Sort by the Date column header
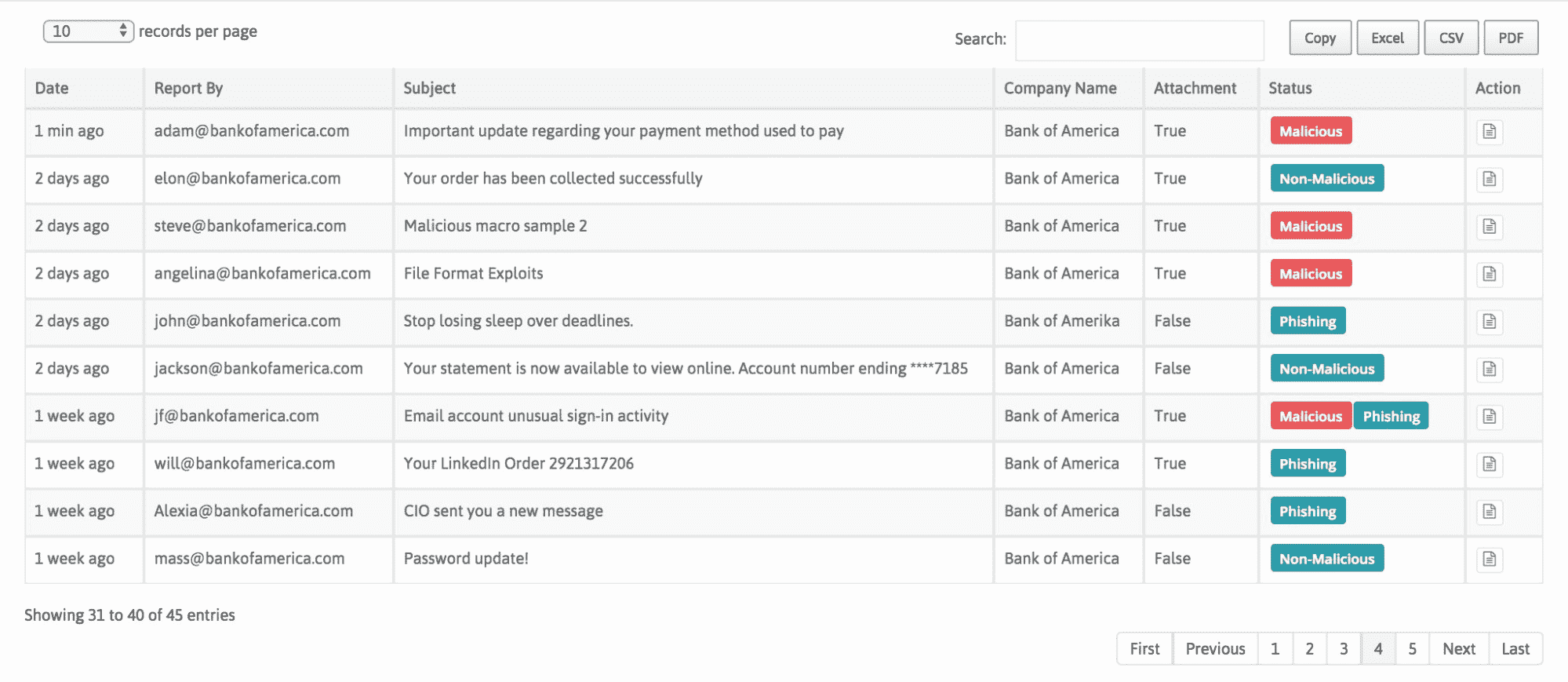Viewport: 1568px width, 682px height. [x=84, y=88]
